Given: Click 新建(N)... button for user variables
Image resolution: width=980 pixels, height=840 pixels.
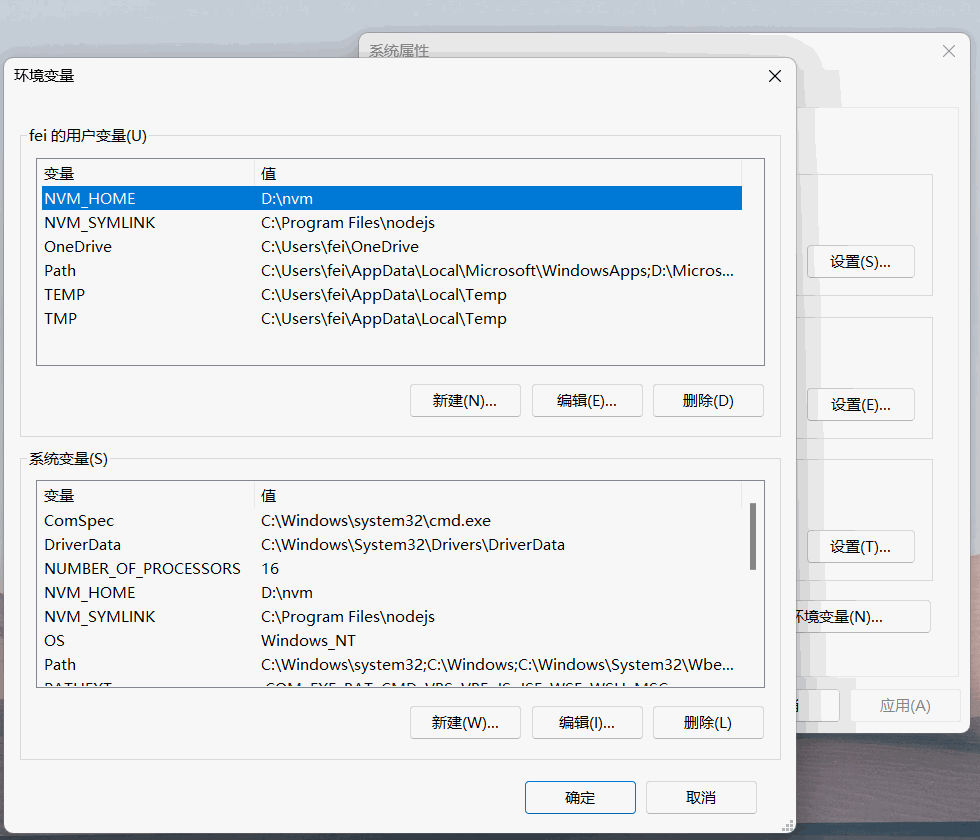Looking at the screenshot, I should (465, 401).
